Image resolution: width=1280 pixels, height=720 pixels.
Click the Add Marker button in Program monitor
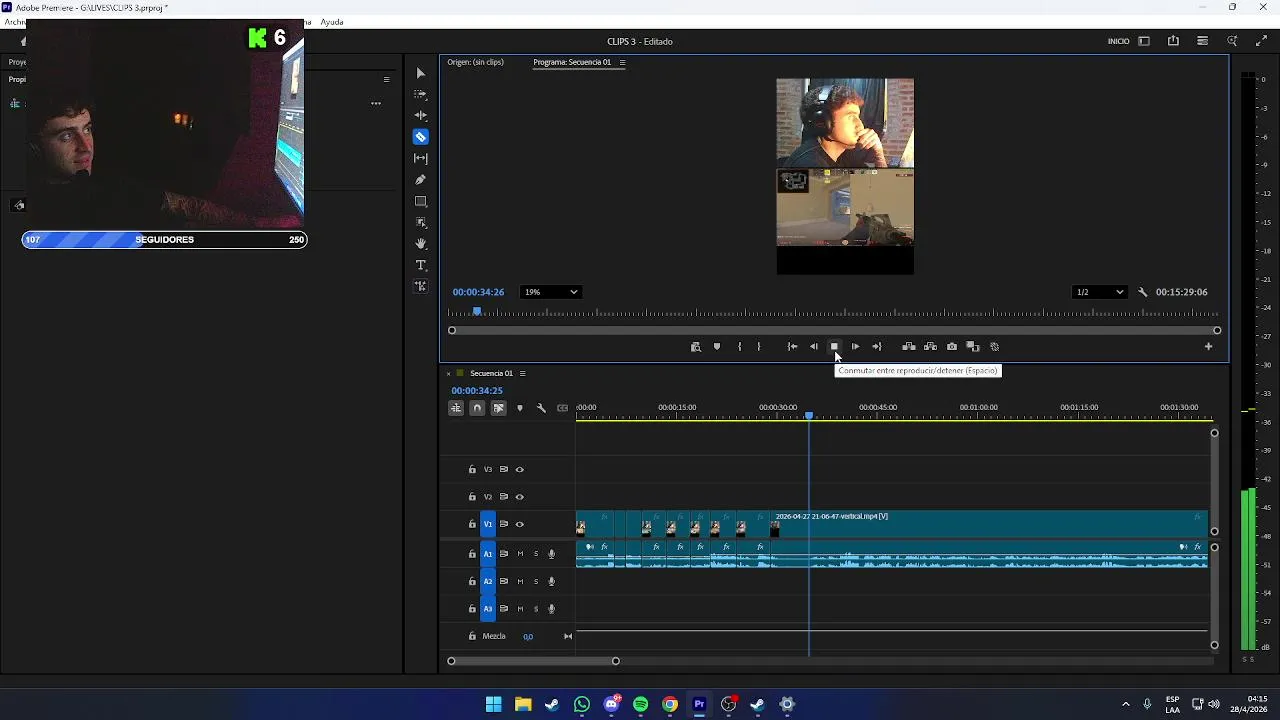pyautogui.click(x=717, y=347)
